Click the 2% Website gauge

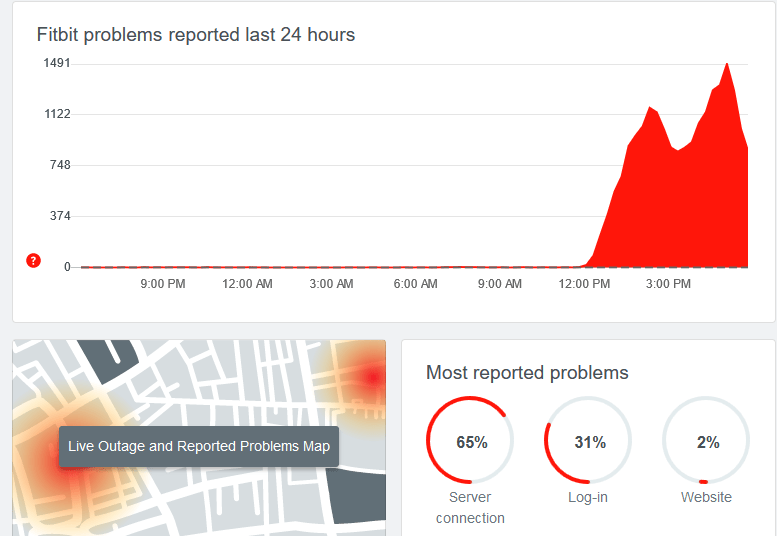706,442
